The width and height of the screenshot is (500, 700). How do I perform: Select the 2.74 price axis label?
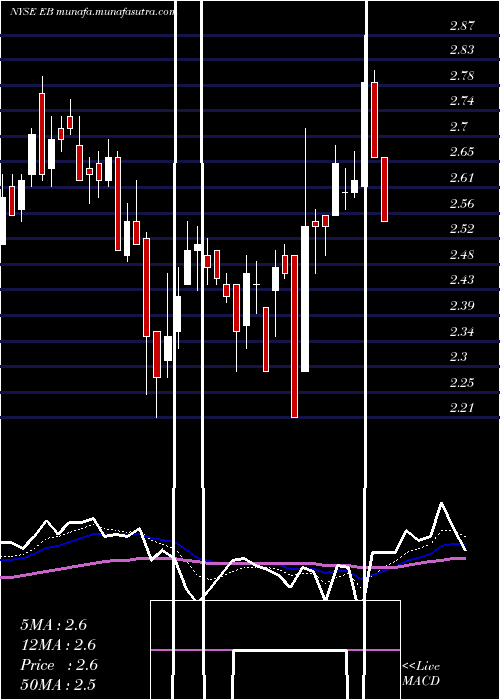(x=462, y=101)
